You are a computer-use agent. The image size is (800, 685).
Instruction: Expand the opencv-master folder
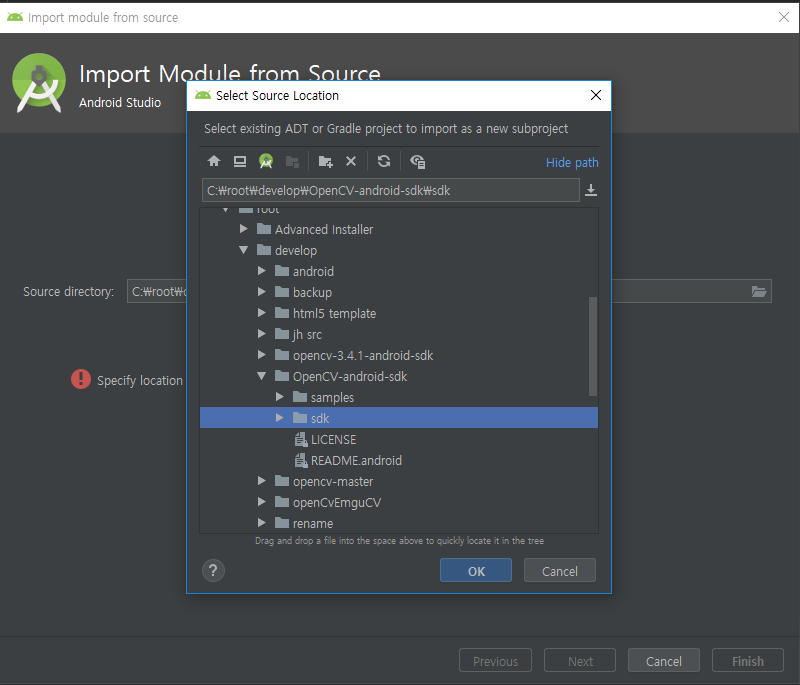262,481
